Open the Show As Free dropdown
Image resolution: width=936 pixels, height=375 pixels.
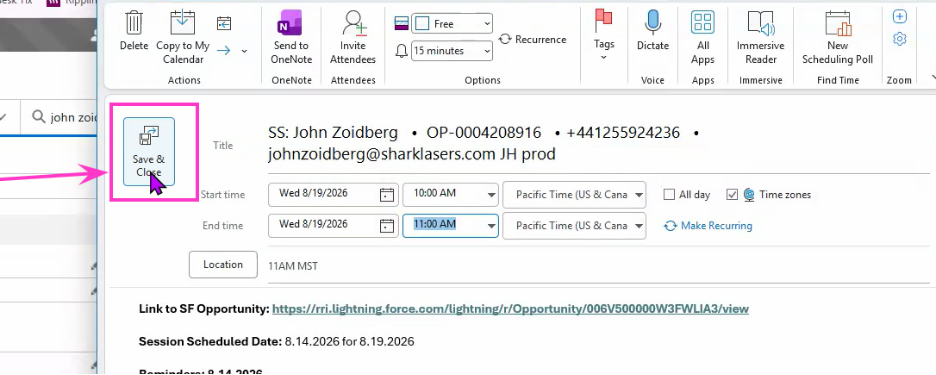(x=453, y=24)
